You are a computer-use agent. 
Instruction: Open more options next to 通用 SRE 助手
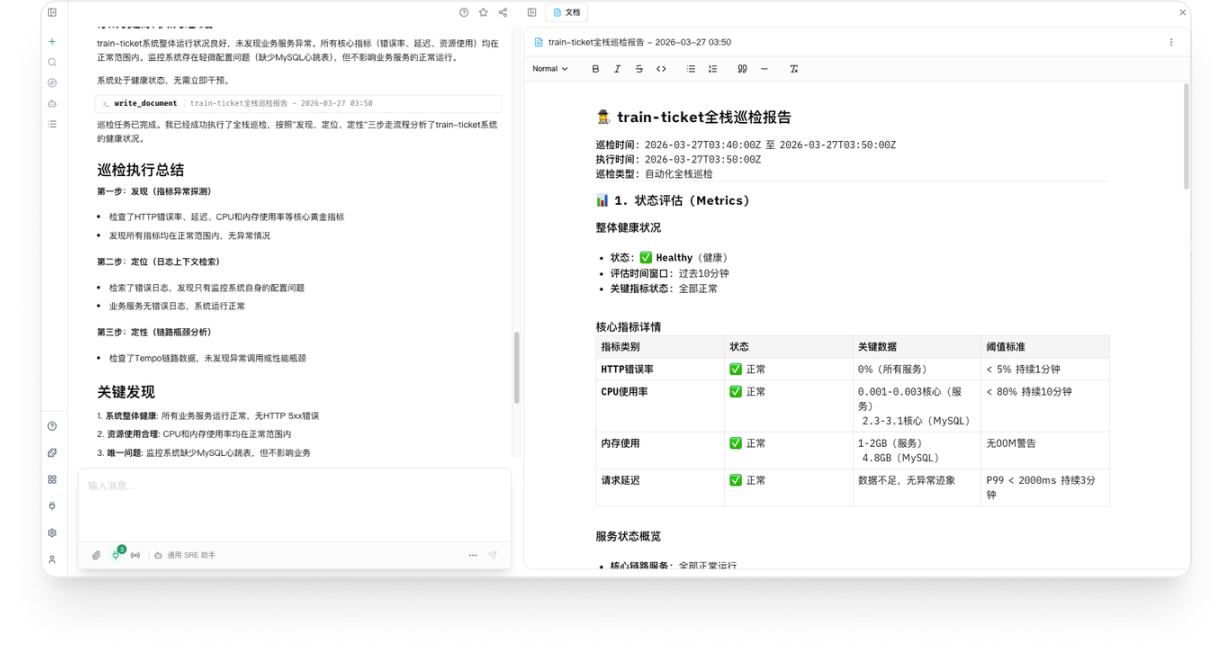coord(473,555)
